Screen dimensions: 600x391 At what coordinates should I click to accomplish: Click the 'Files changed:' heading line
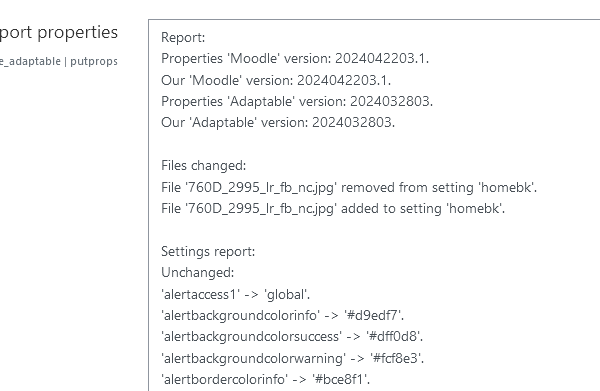pyautogui.click(x=204, y=166)
